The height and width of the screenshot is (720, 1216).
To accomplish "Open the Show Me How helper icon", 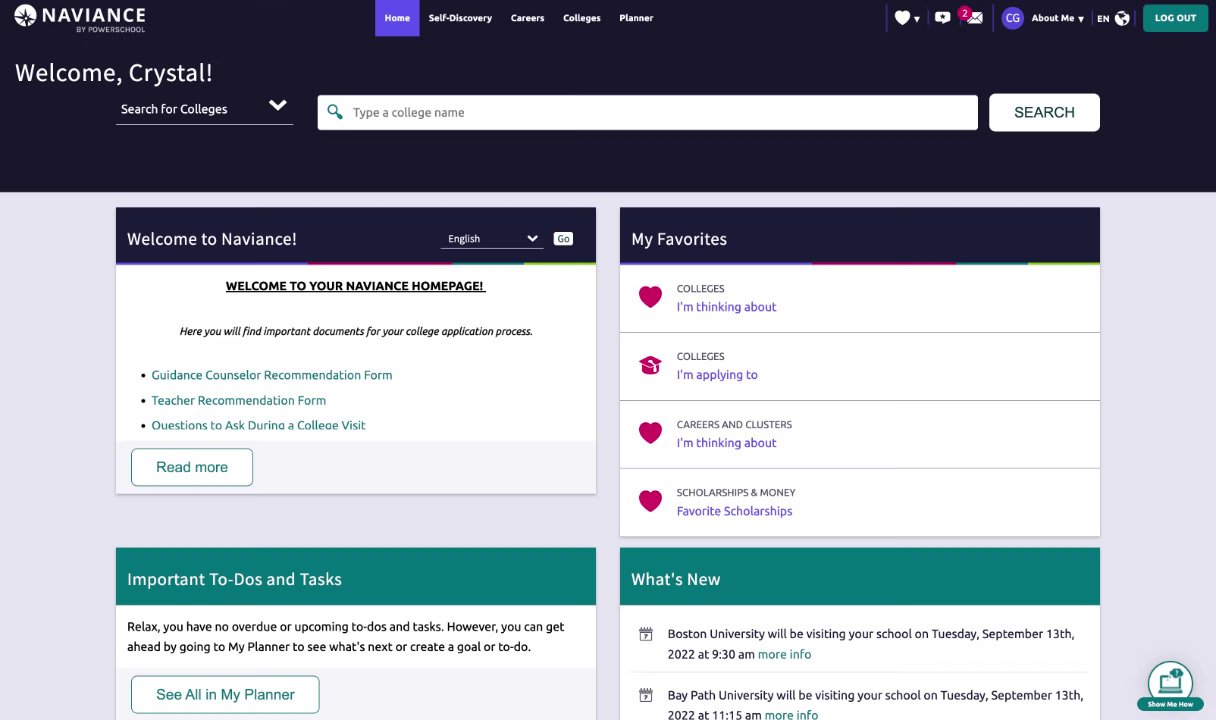I will click(1170, 685).
